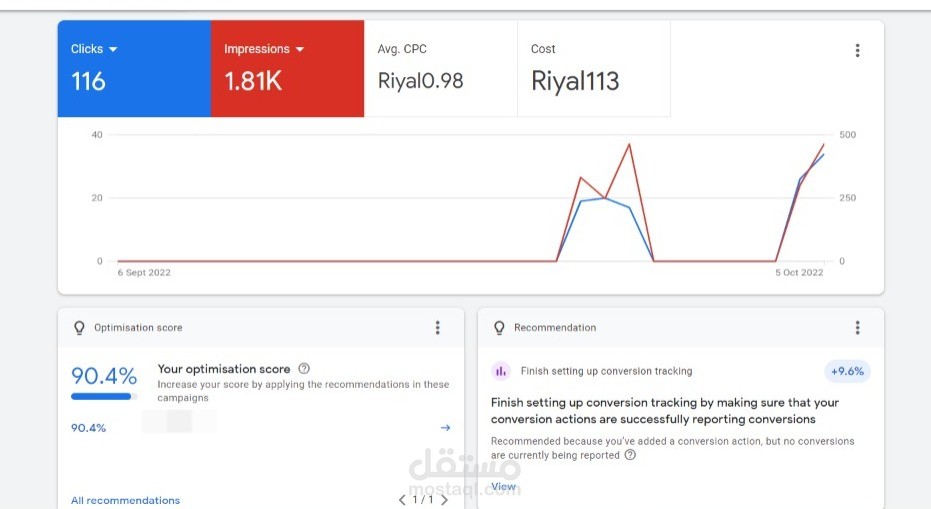Go to next recommendation page

(445, 499)
